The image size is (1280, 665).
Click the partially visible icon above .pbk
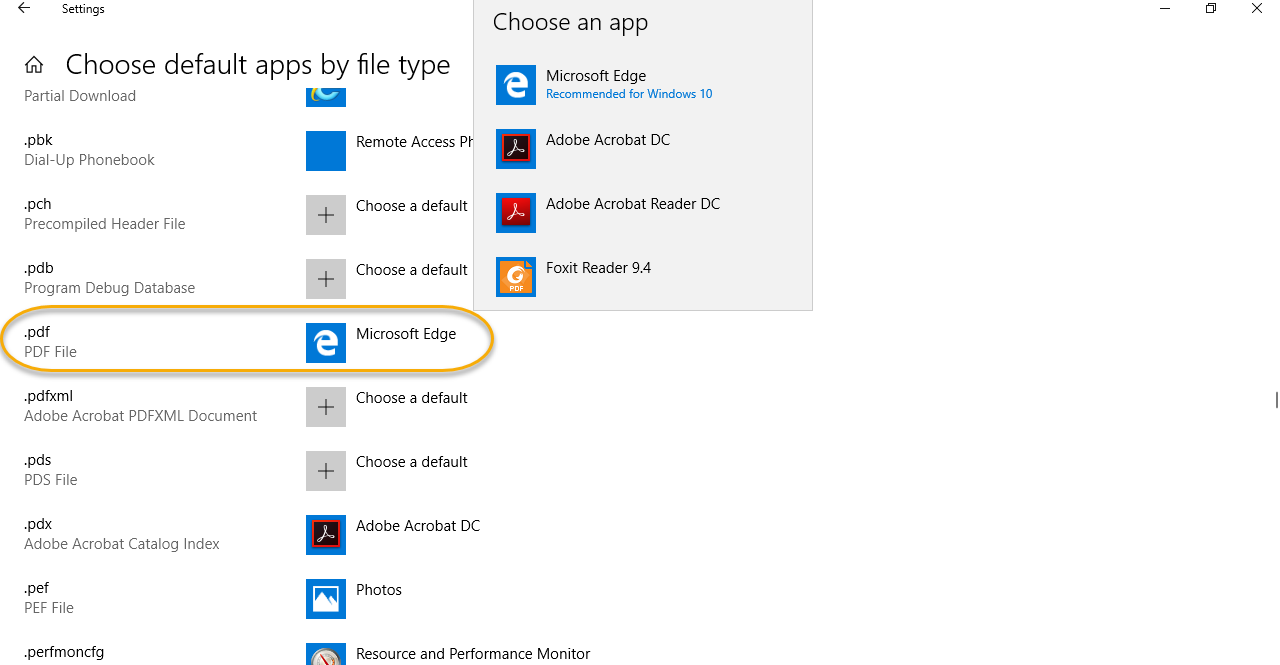(x=326, y=97)
